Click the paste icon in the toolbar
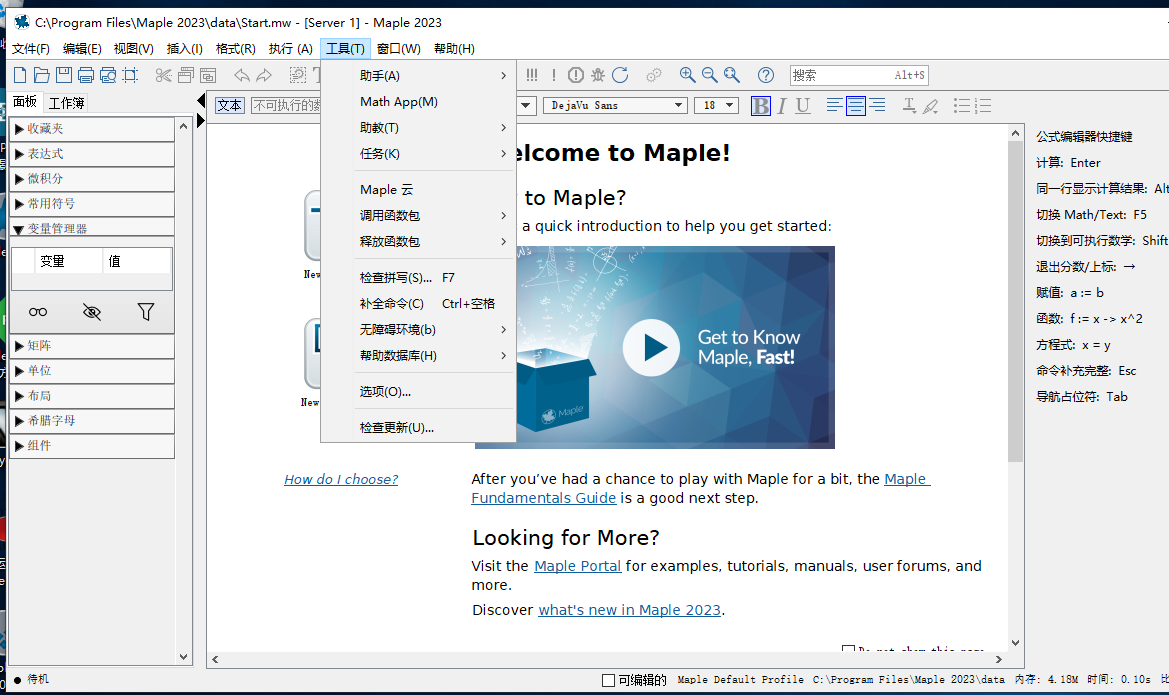 click(208, 75)
